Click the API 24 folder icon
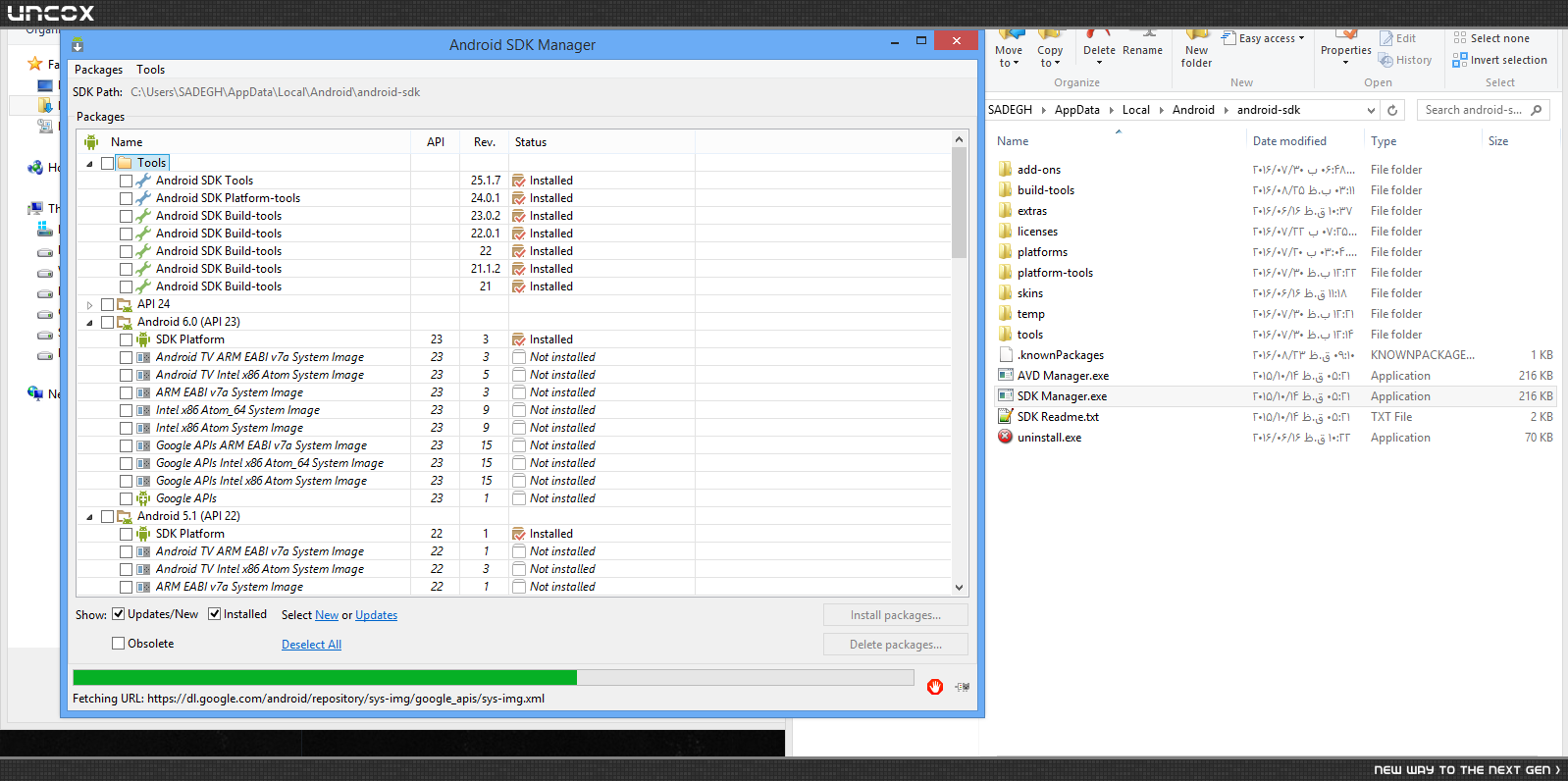Image resolution: width=1568 pixels, height=781 pixels. point(125,304)
